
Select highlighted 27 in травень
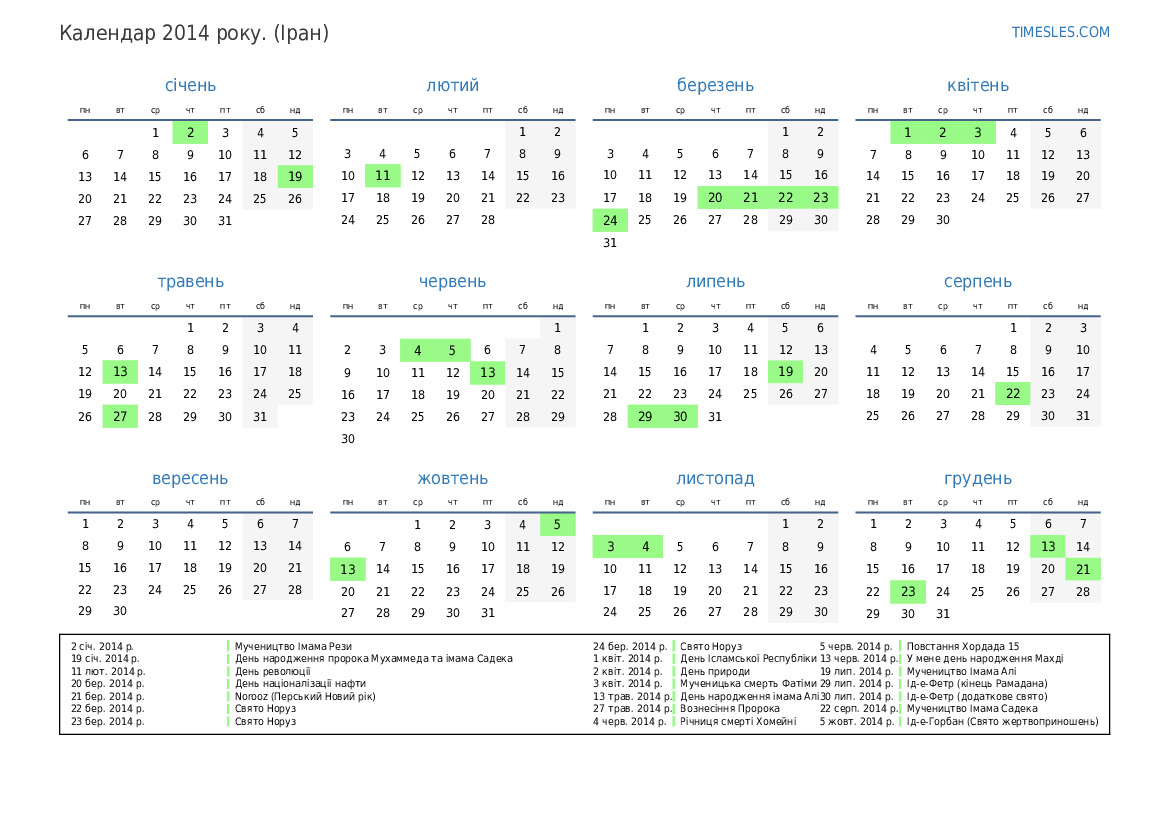pos(120,417)
